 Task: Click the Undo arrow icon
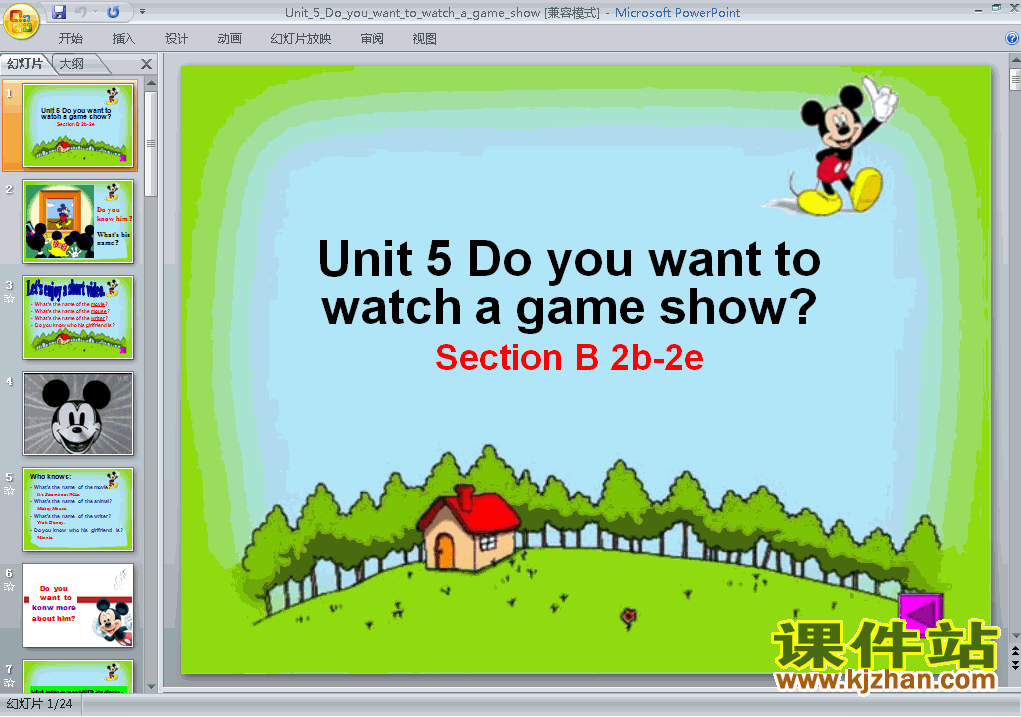tap(81, 12)
